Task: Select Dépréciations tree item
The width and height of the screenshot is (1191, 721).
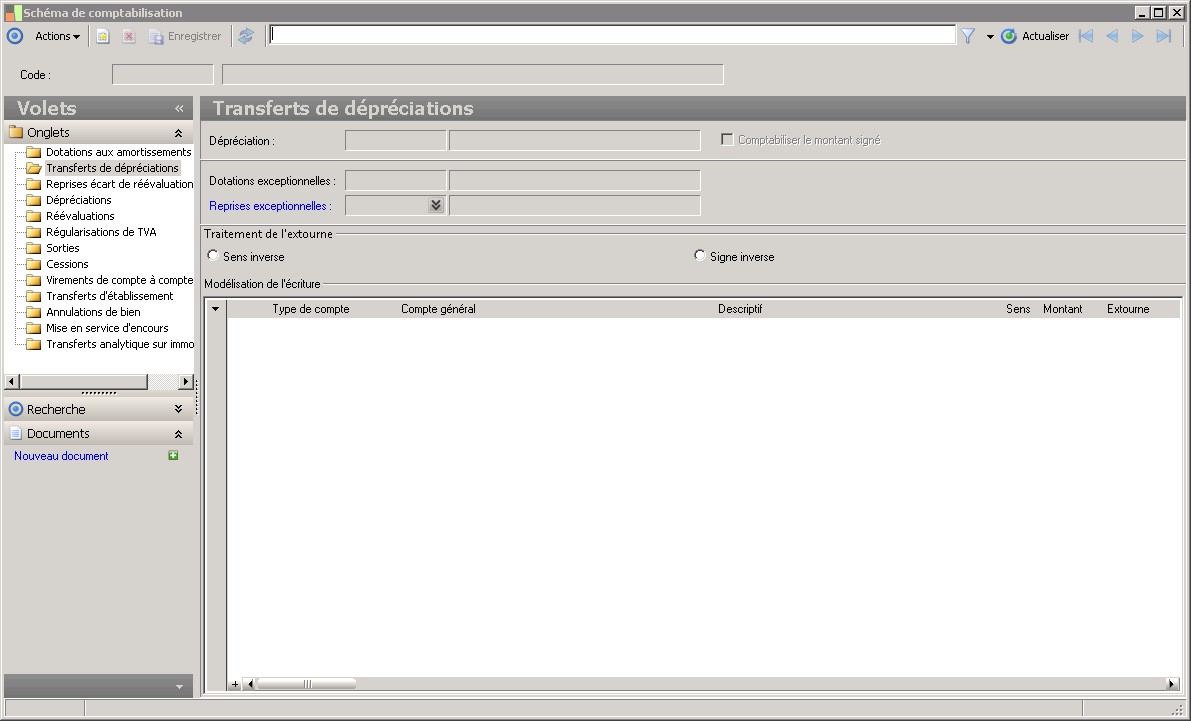Action: (78, 200)
